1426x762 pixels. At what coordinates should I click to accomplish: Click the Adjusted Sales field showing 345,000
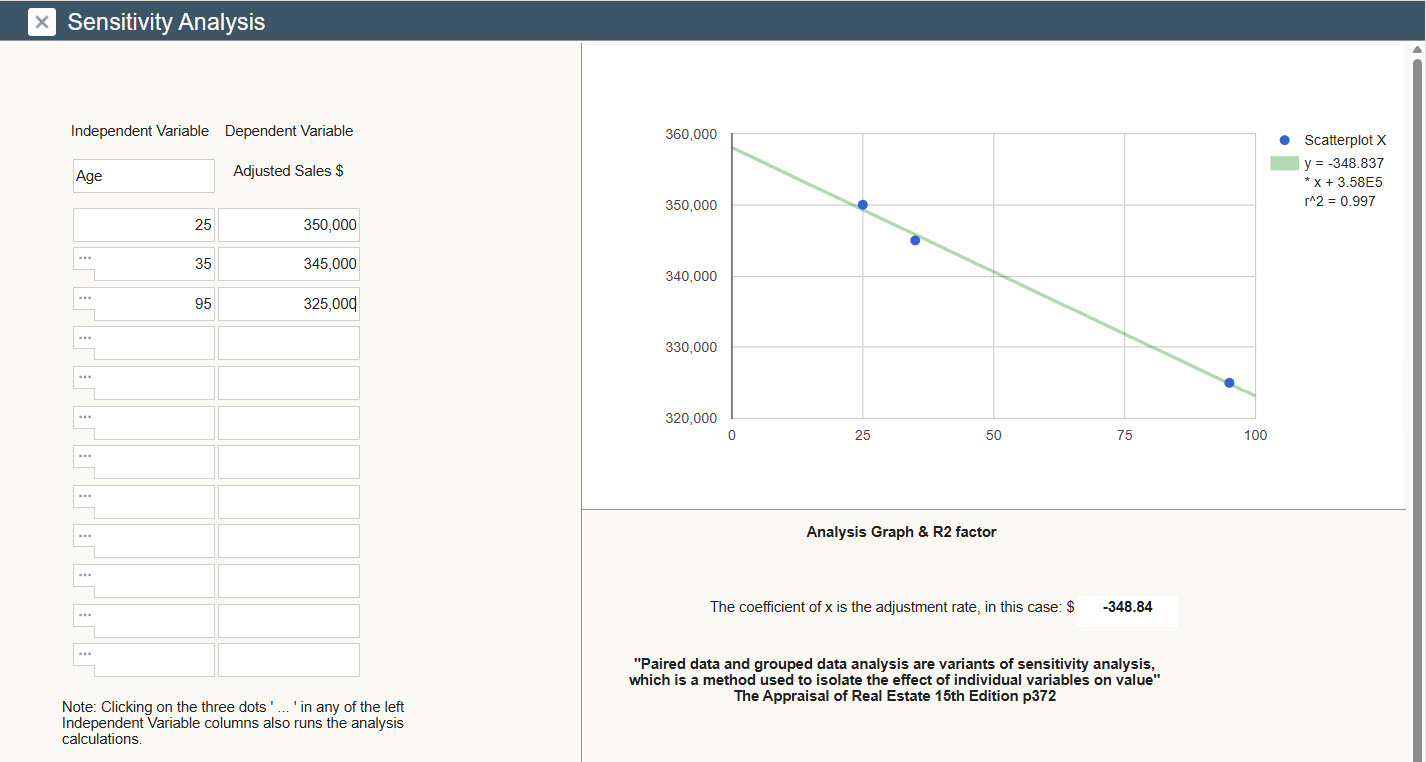[x=288, y=264]
